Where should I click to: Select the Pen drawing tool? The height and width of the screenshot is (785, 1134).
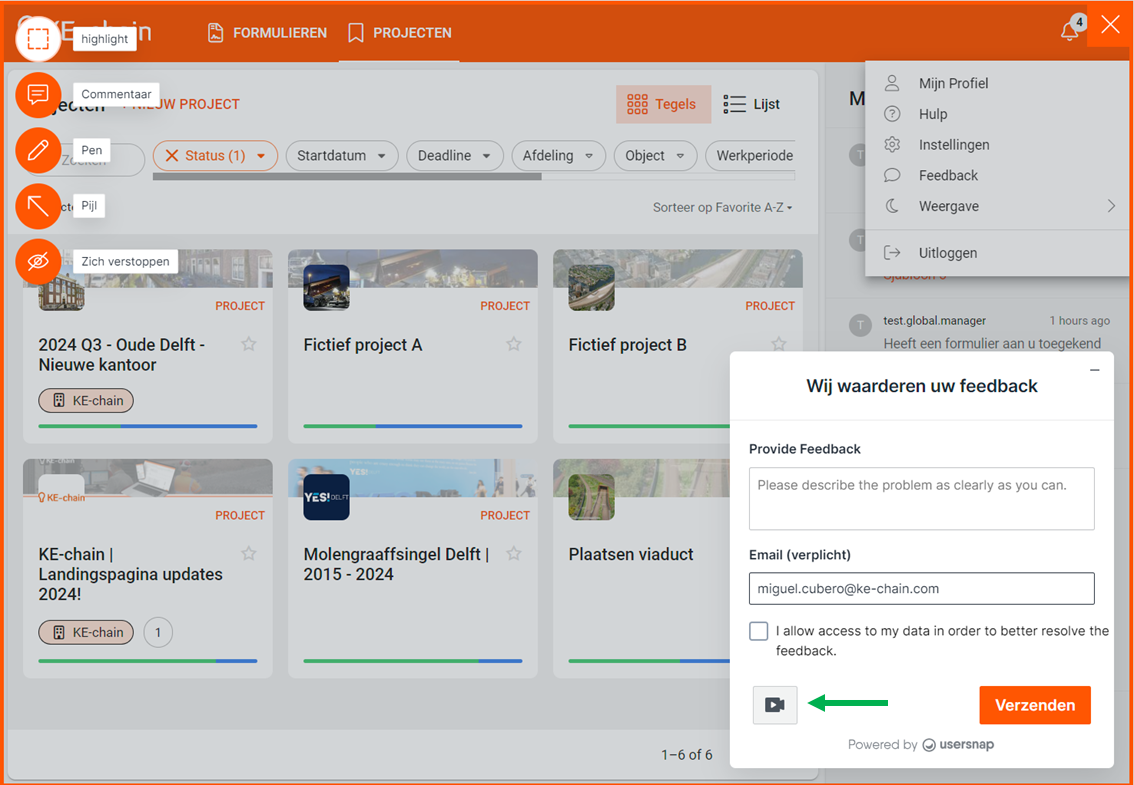click(38, 151)
